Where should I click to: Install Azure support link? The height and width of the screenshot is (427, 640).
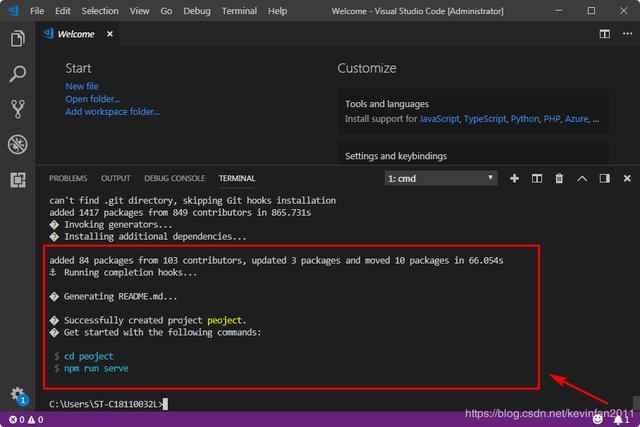click(x=577, y=119)
